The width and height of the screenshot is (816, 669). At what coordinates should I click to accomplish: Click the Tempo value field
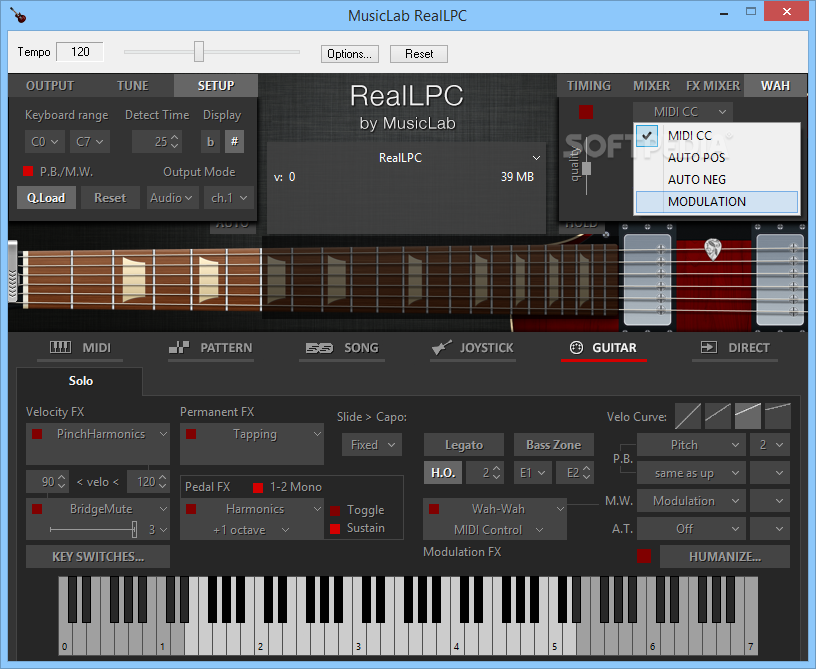80,52
